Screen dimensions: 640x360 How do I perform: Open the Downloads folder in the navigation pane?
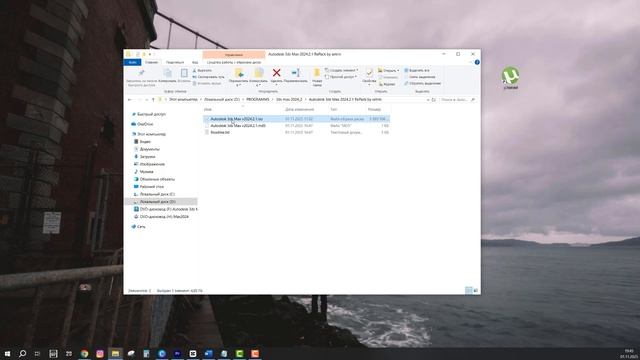click(x=147, y=157)
